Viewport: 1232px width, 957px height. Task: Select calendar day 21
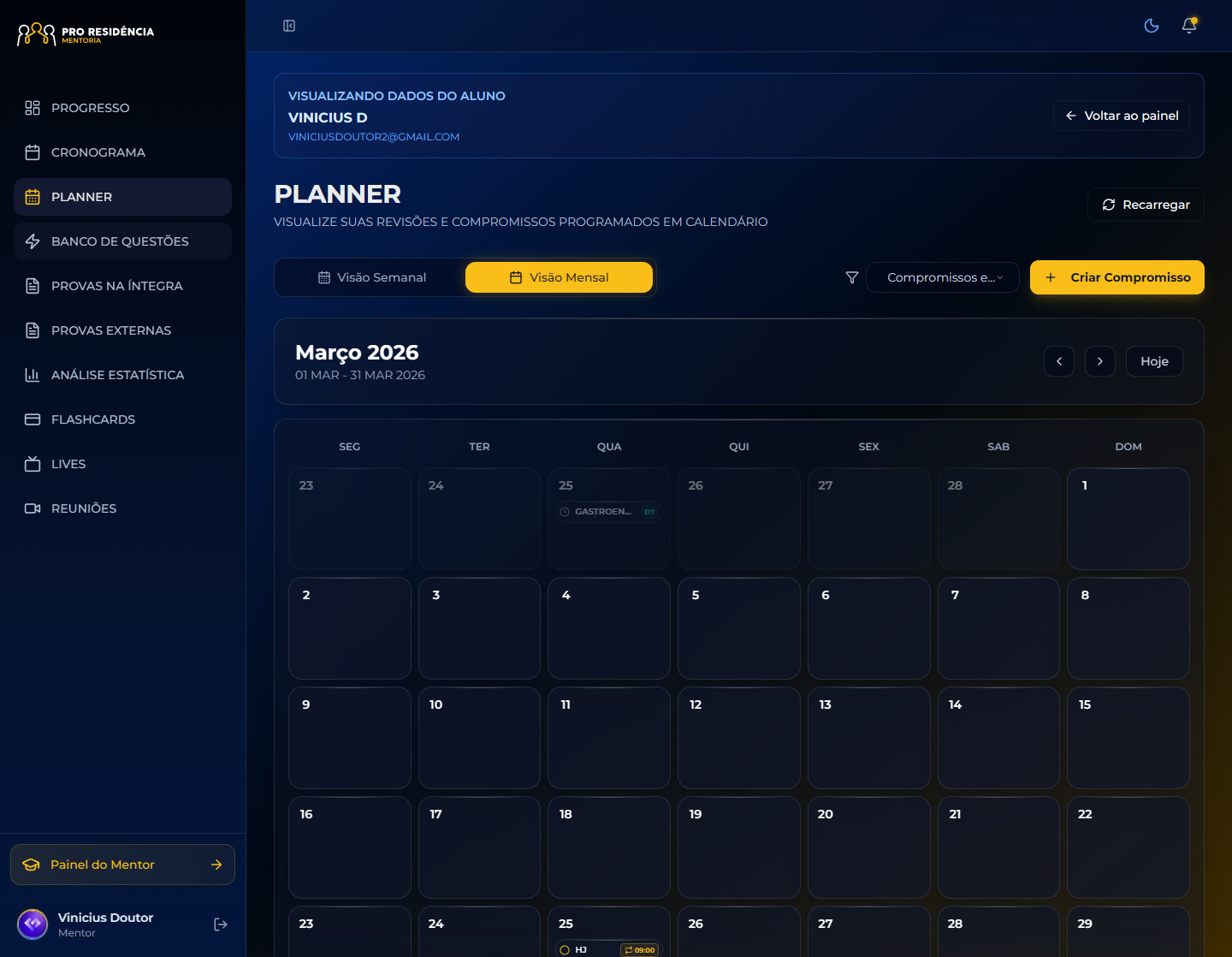point(998,847)
